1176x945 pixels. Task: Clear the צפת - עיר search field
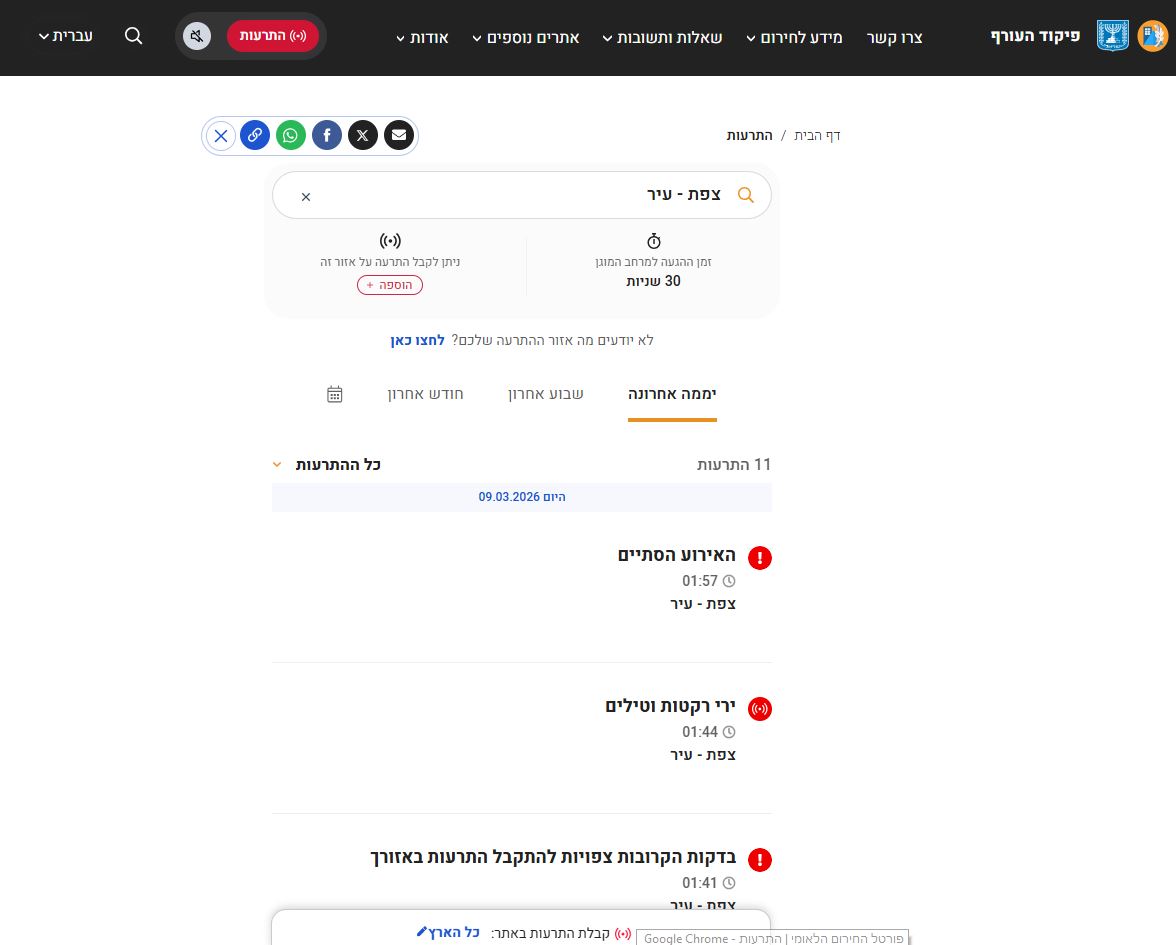click(x=306, y=197)
